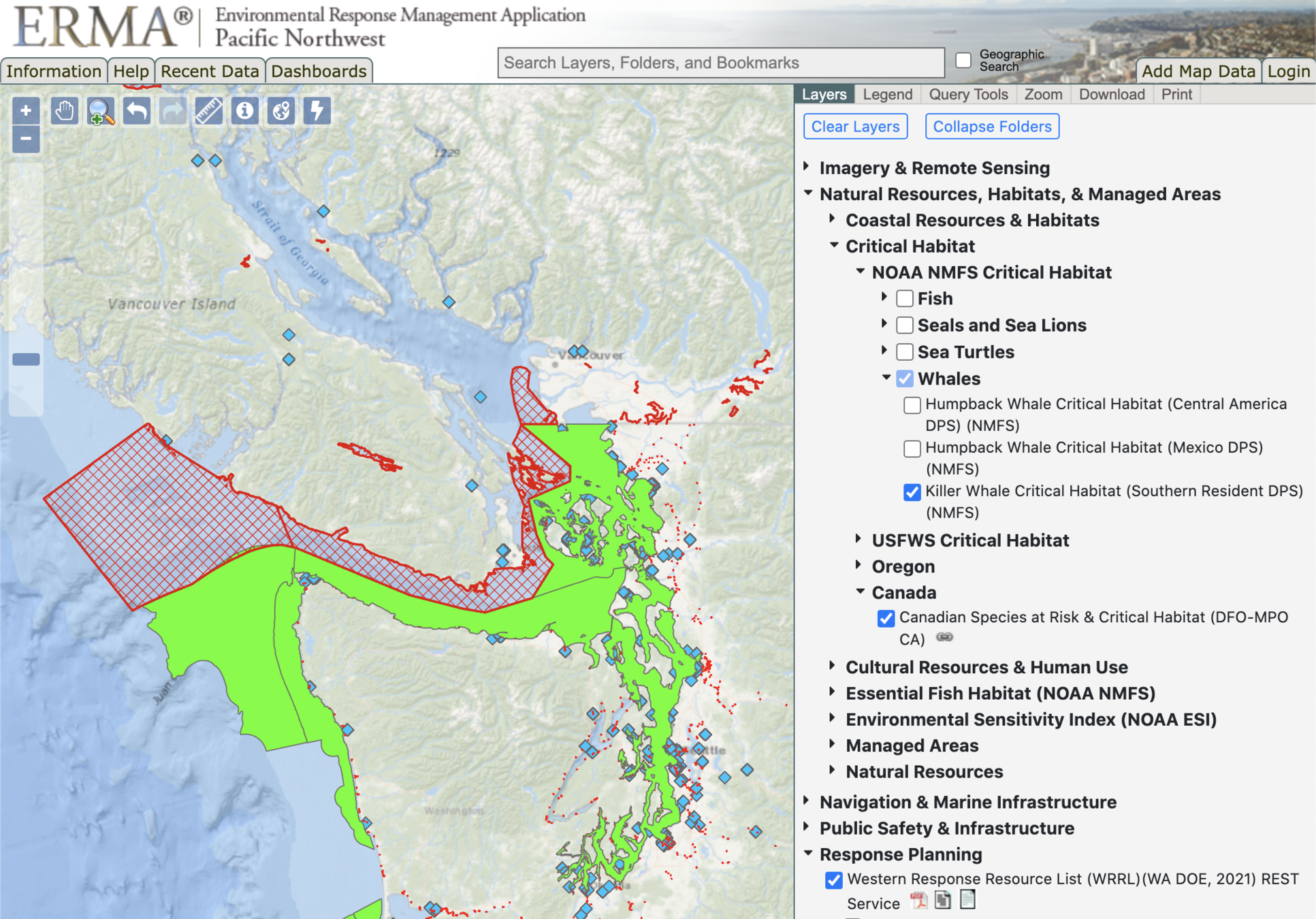Click the Clear Layers button

pos(854,127)
